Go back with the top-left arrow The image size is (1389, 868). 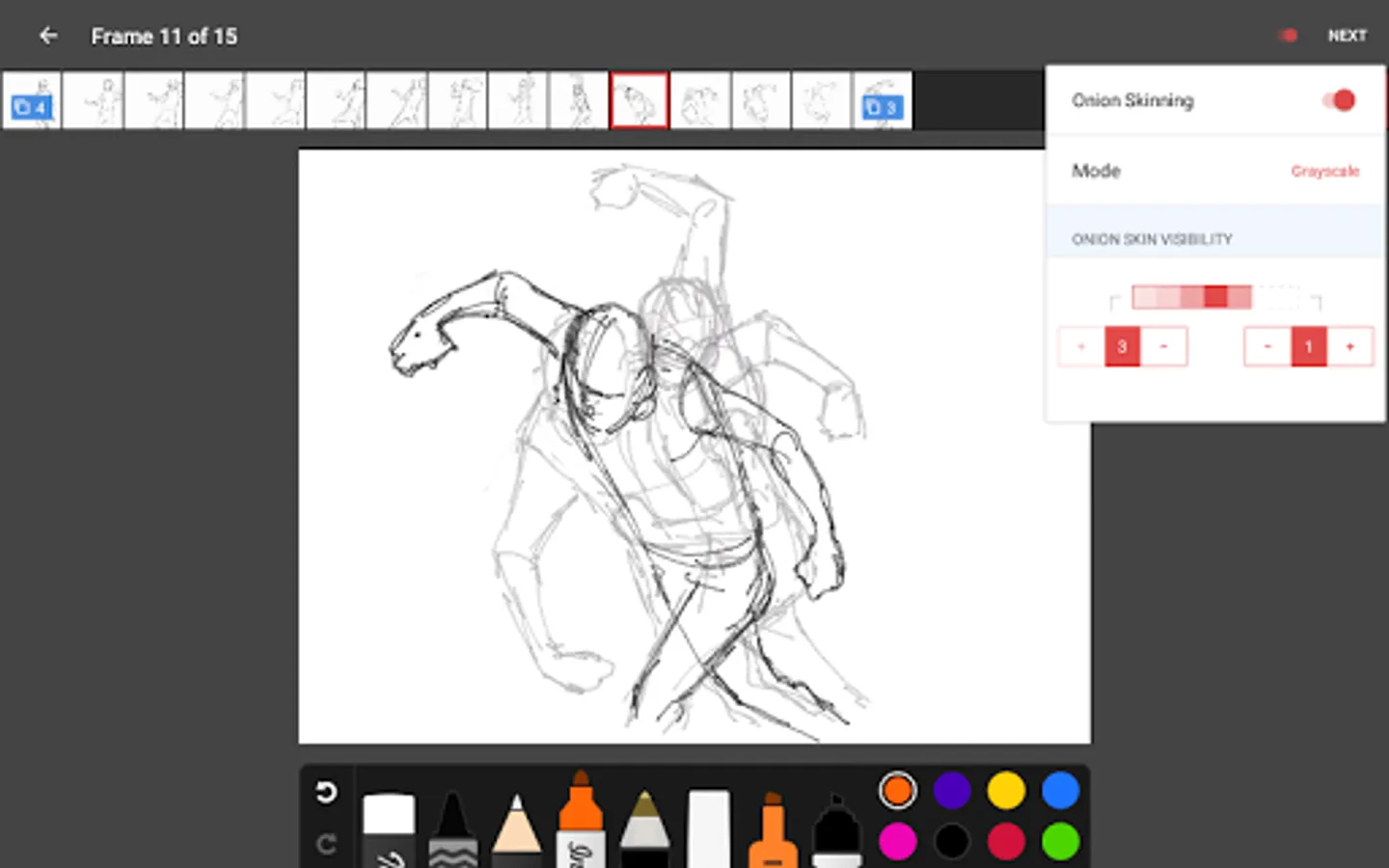(x=48, y=36)
